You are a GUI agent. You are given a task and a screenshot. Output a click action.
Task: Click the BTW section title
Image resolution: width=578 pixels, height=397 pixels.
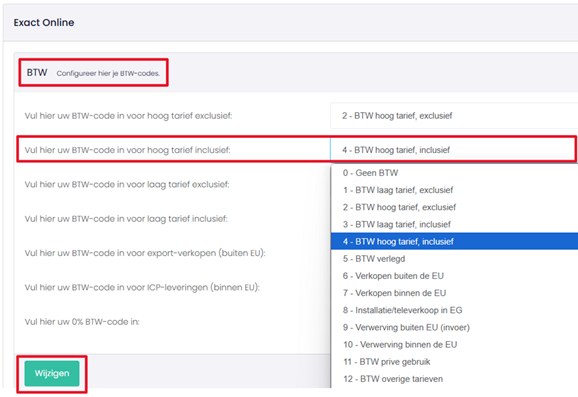37,73
